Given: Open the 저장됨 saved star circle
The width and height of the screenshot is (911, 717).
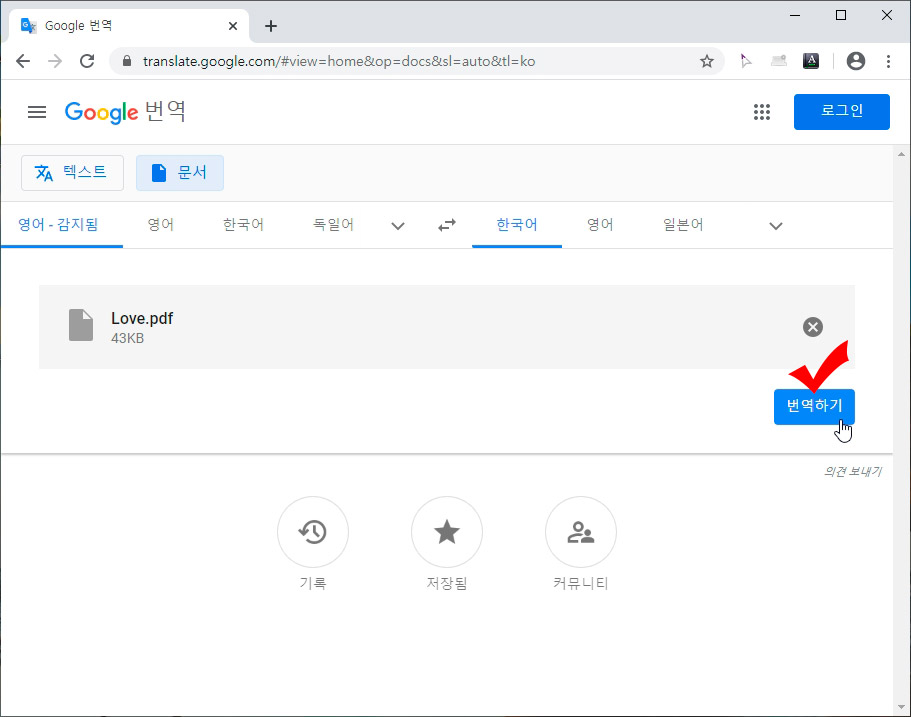Looking at the screenshot, I should pyautogui.click(x=447, y=532).
